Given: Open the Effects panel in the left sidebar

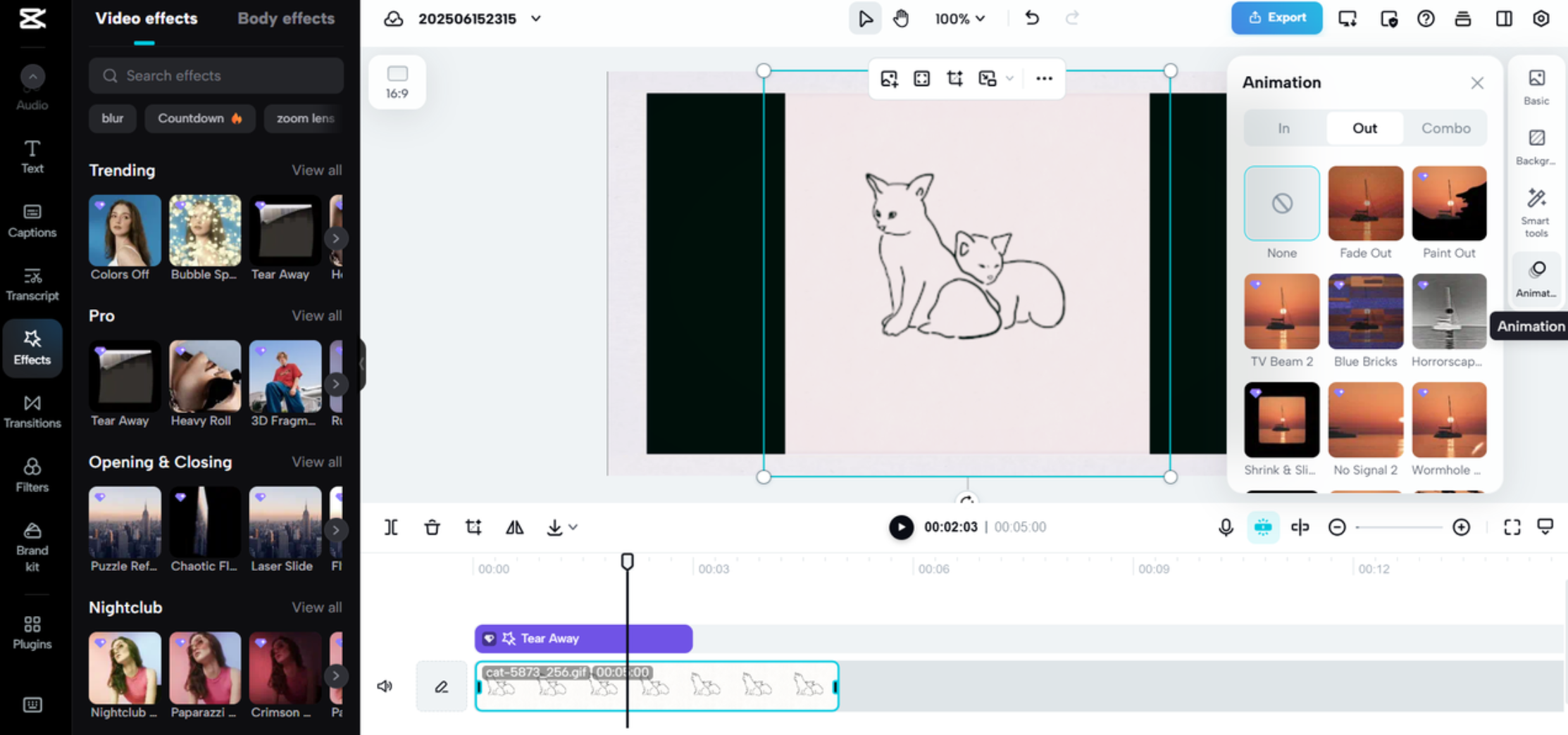Looking at the screenshot, I should [32, 348].
